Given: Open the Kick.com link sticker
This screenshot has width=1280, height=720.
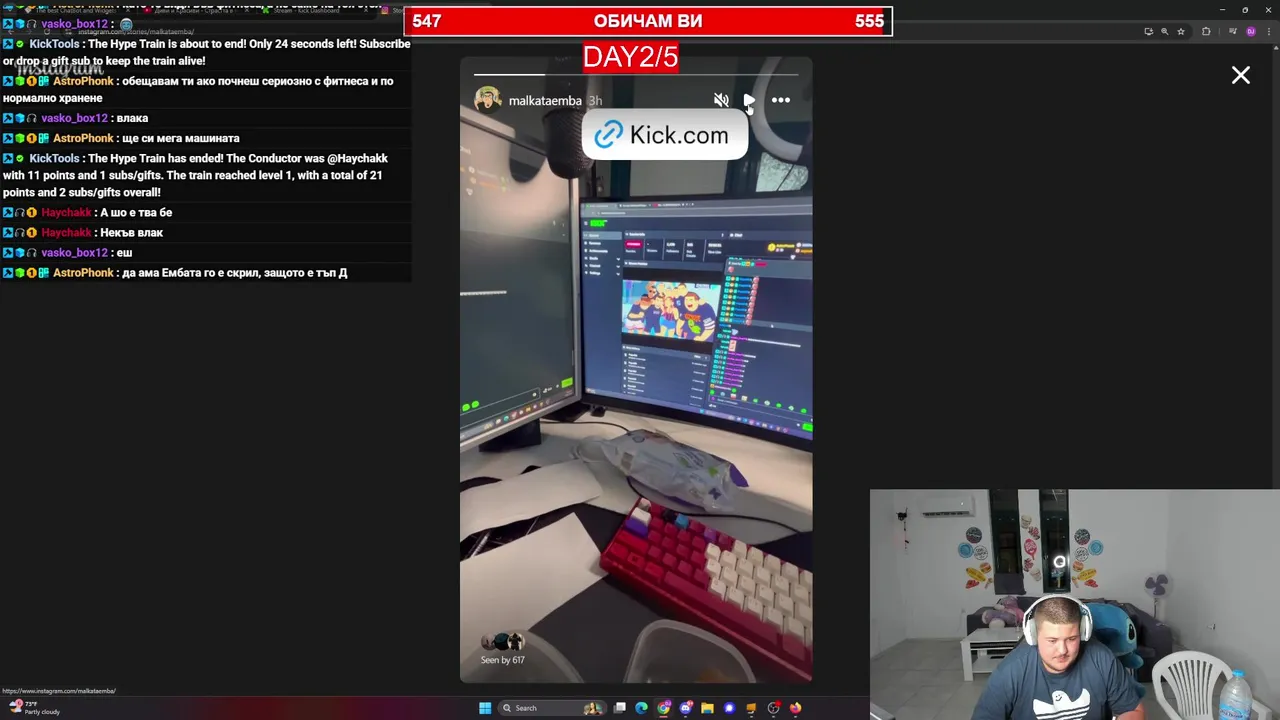Looking at the screenshot, I should [x=664, y=135].
